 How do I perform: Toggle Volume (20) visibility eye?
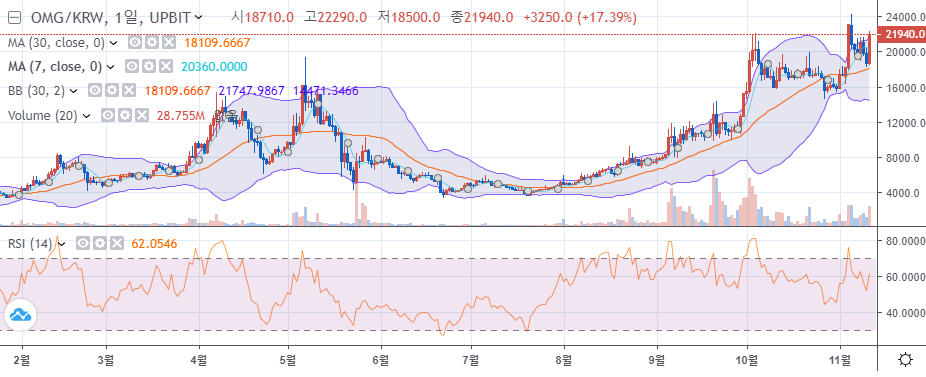pyautogui.click(x=107, y=116)
